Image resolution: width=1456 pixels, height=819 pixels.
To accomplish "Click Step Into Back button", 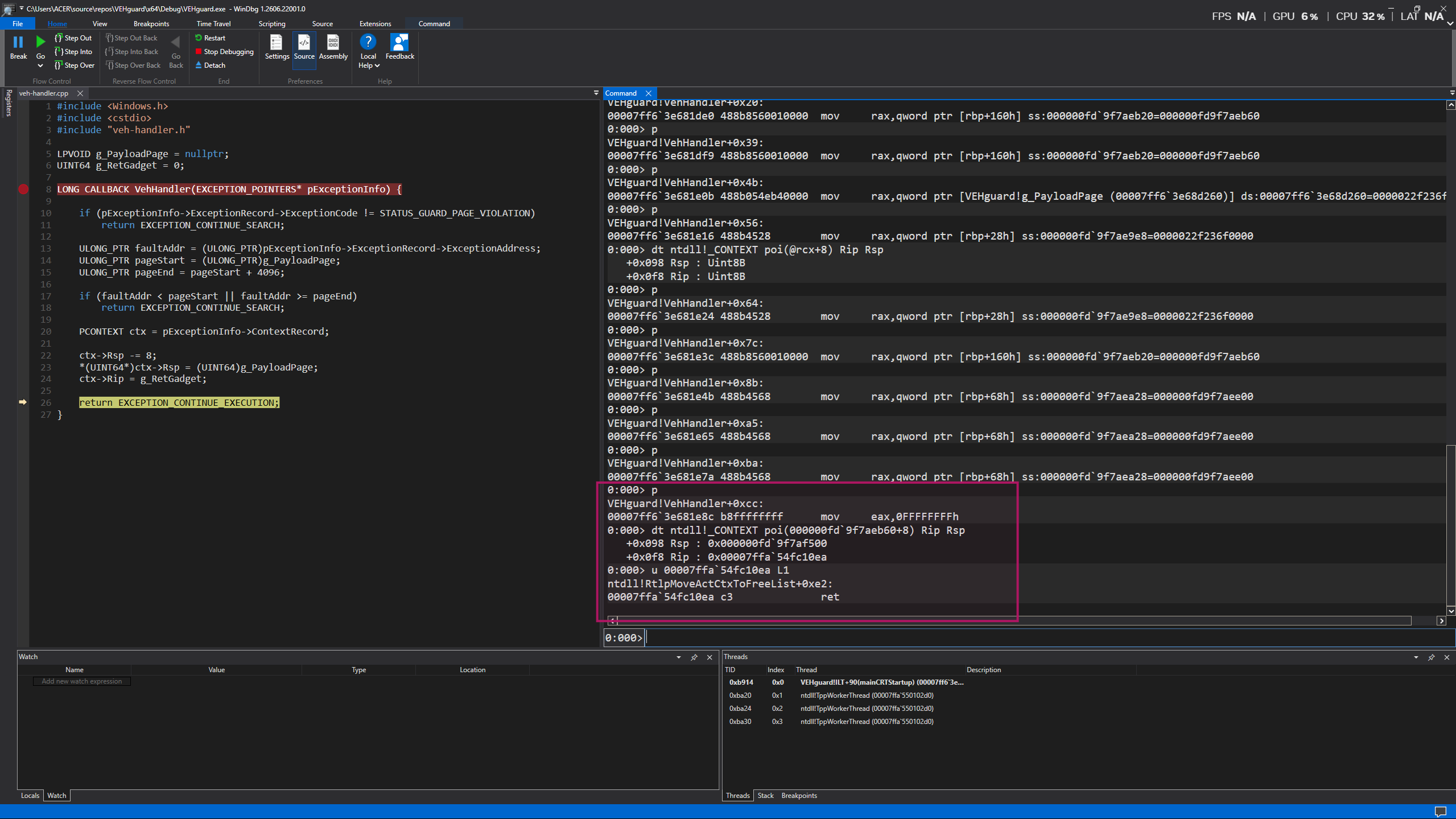I will 132,52.
